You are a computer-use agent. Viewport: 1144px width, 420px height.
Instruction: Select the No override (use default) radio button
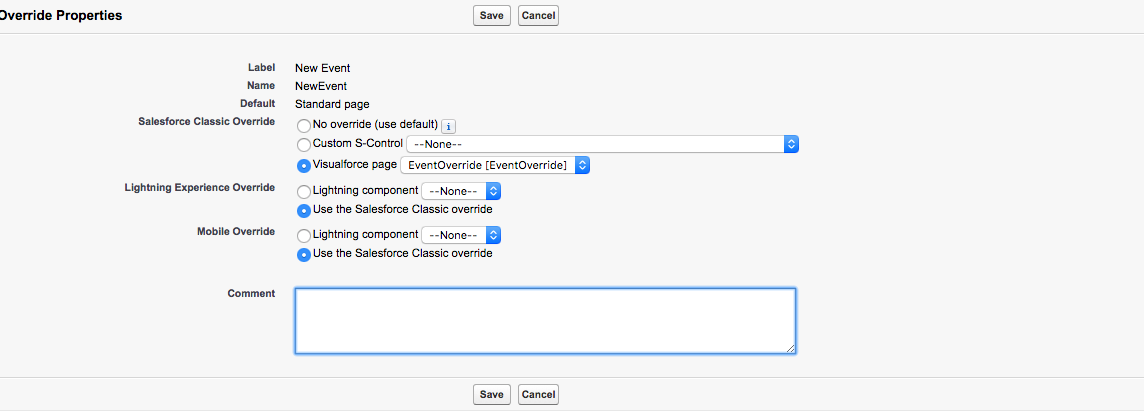click(304, 126)
